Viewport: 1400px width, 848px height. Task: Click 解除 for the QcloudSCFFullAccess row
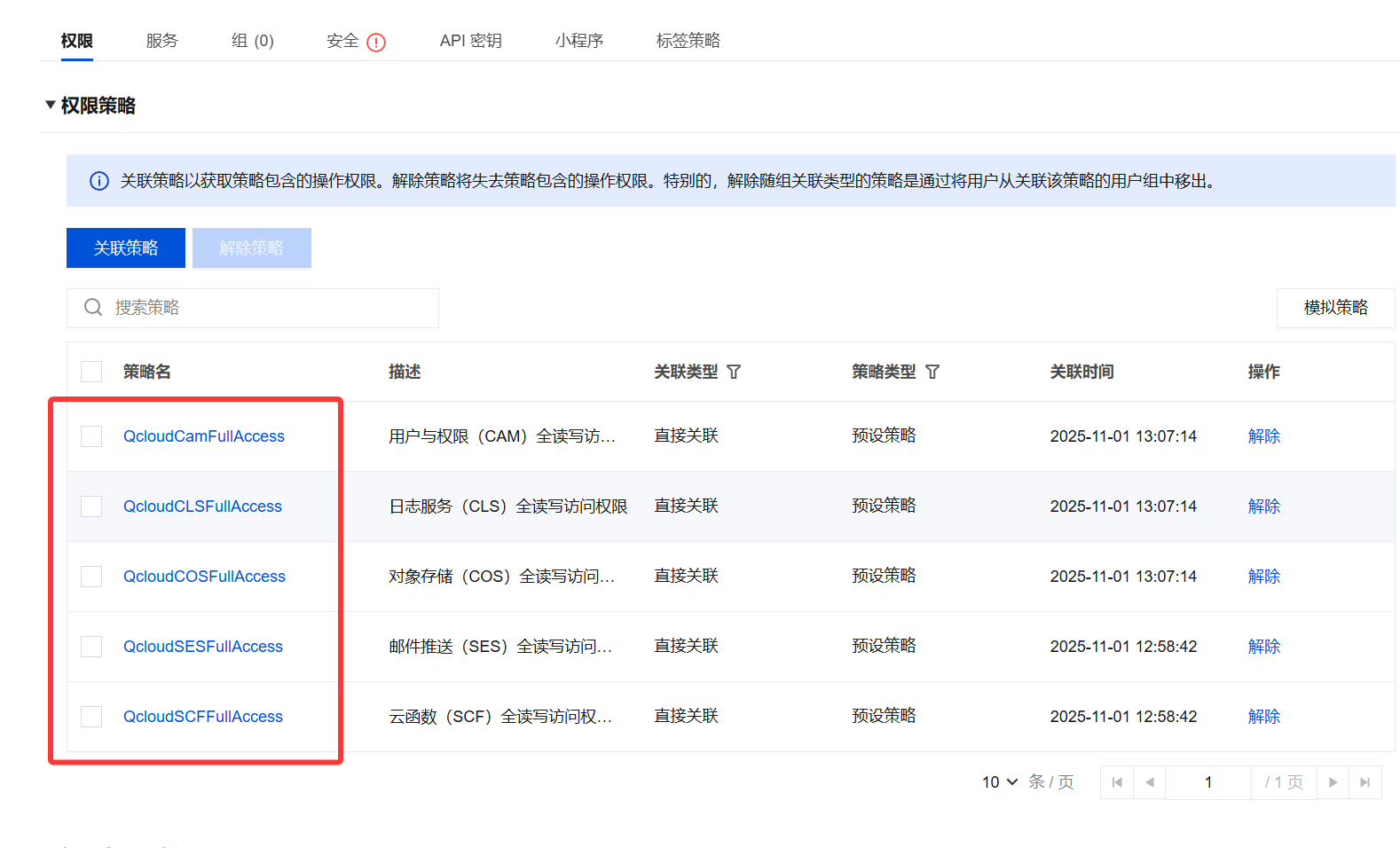pos(1263,717)
